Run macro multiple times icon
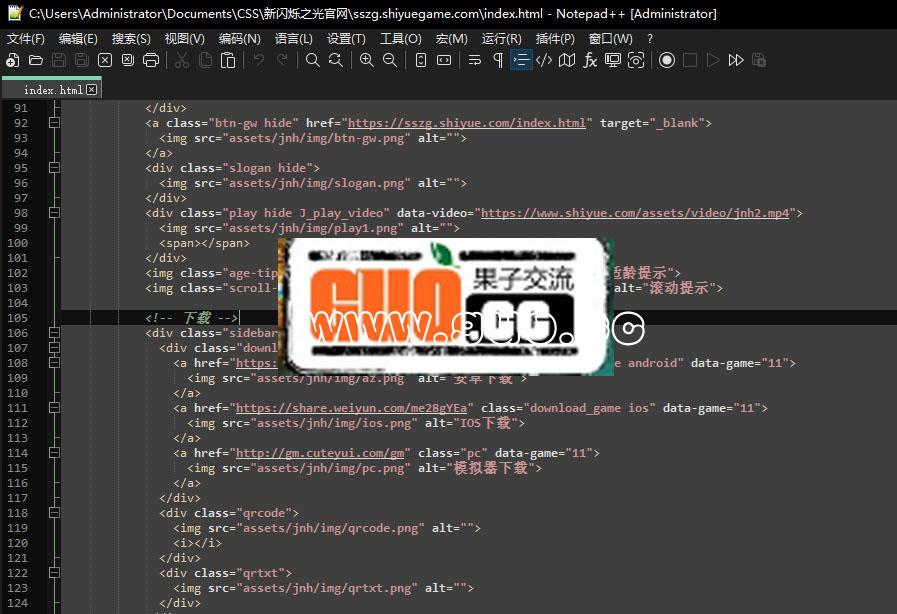Viewport: 897px width, 614px height. click(x=736, y=60)
